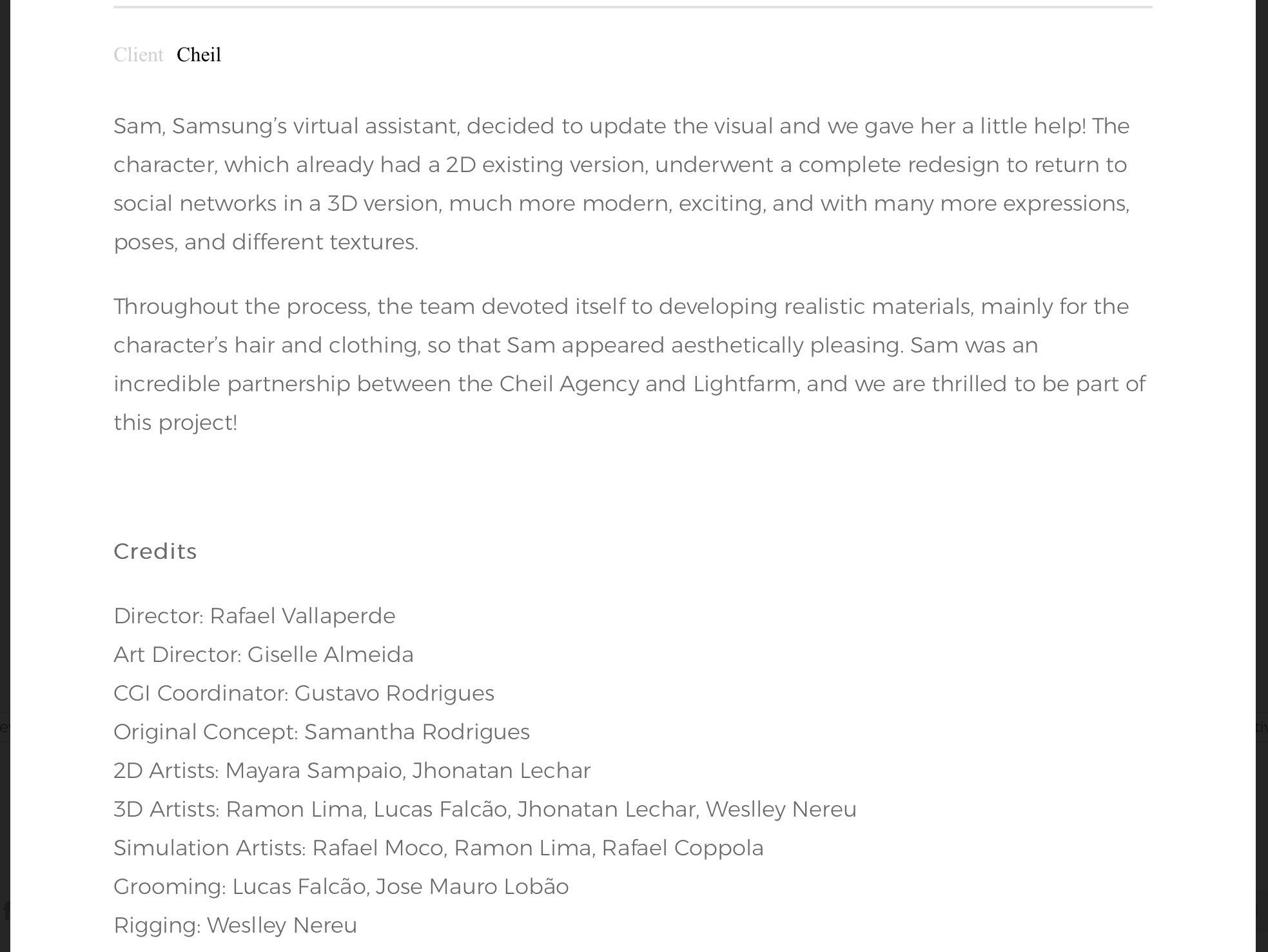Click the cut-off nav text at right edge
The height and width of the screenshot is (952, 1268).
1262,727
